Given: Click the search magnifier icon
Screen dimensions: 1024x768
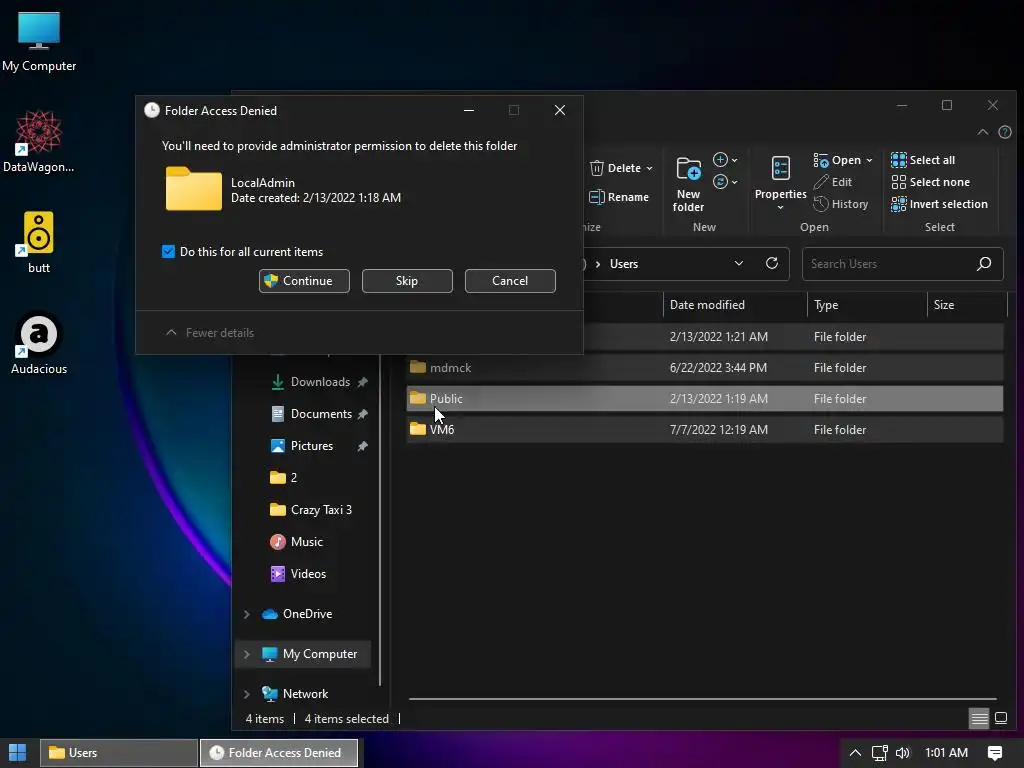Looking at the screenshot, I should 984,263.
